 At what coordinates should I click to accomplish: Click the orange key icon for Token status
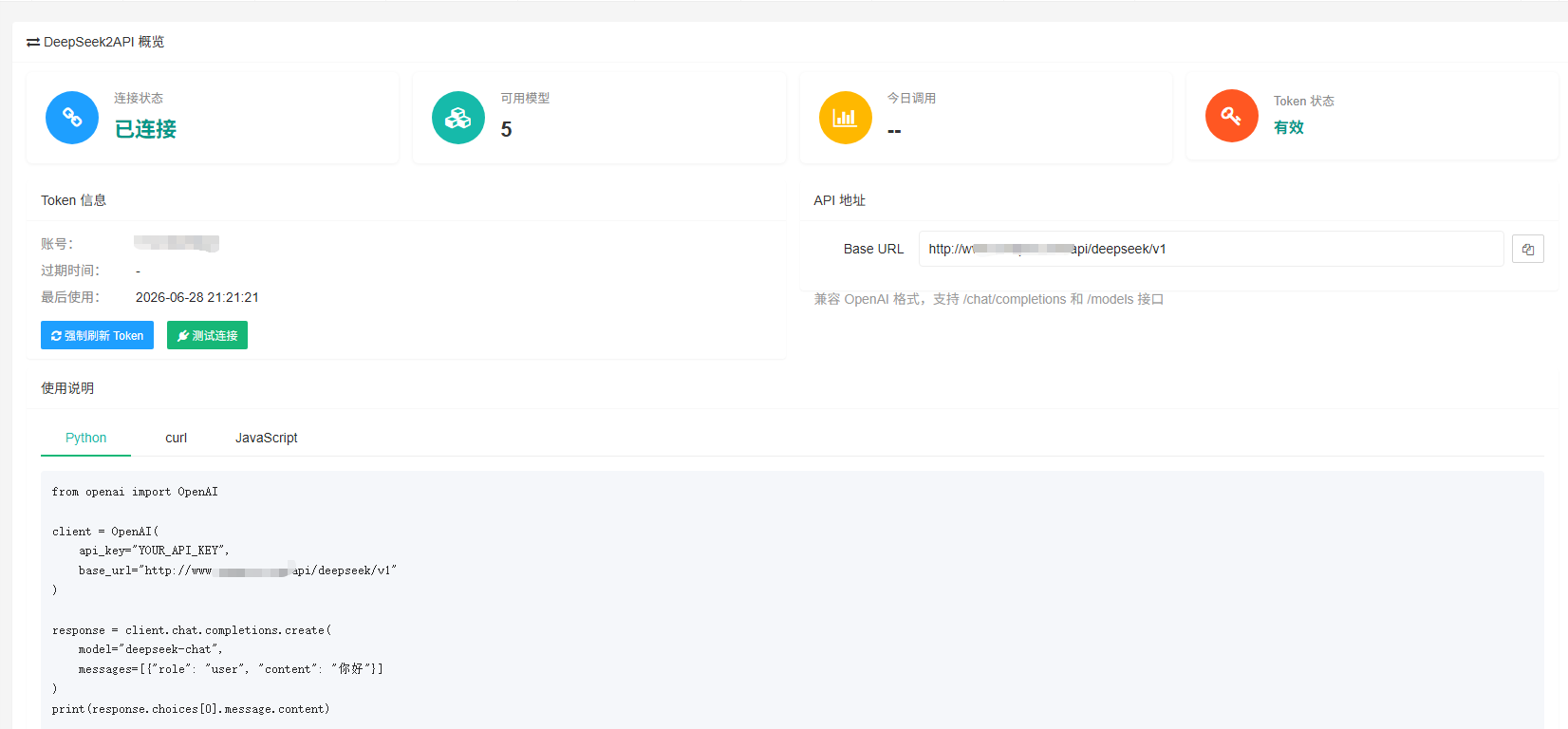click(x=1232, y=116)
